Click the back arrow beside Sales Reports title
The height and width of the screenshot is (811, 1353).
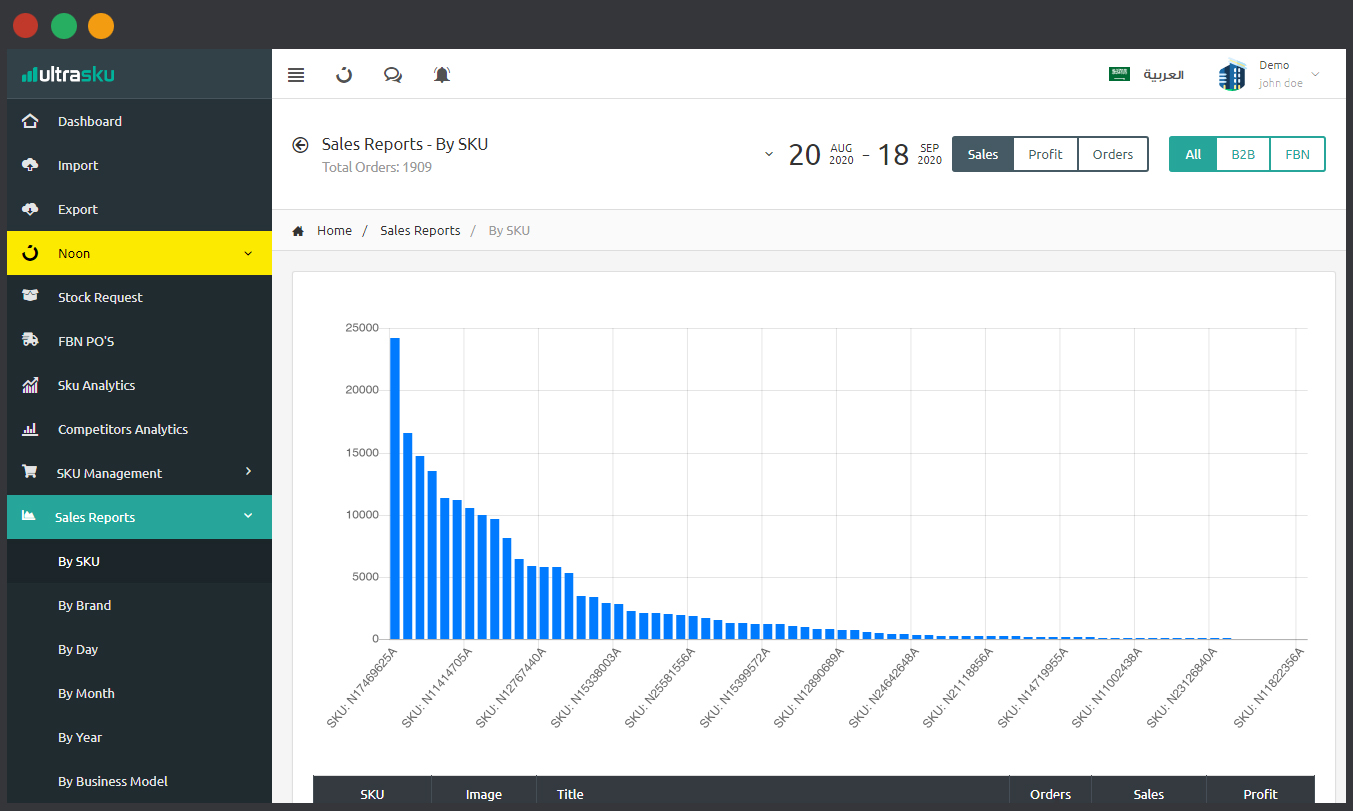300,145
